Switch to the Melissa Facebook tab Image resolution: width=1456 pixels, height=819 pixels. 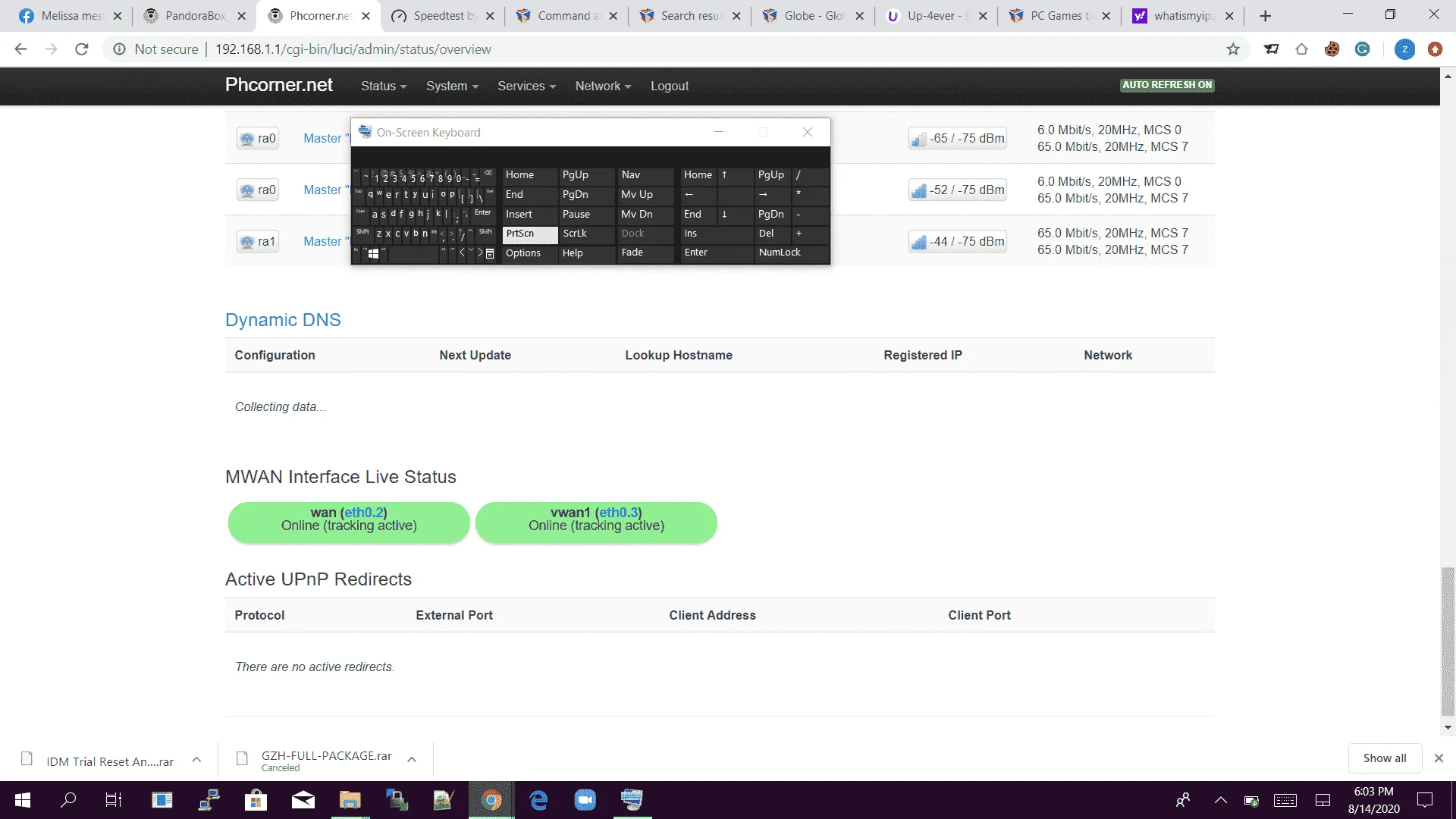[69, 16]
